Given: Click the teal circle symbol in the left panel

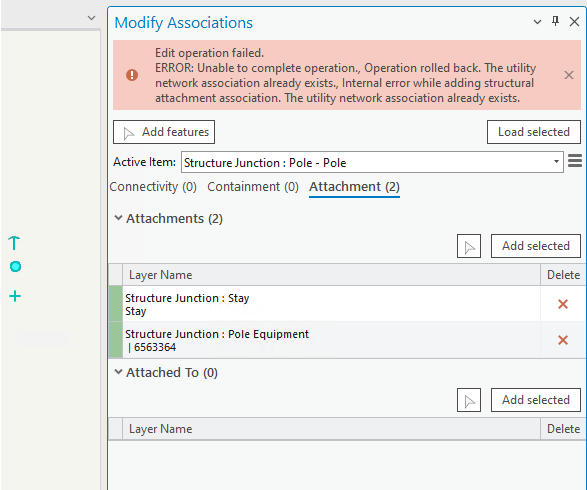Looking at the screenshot, I should tap(15, 267).
